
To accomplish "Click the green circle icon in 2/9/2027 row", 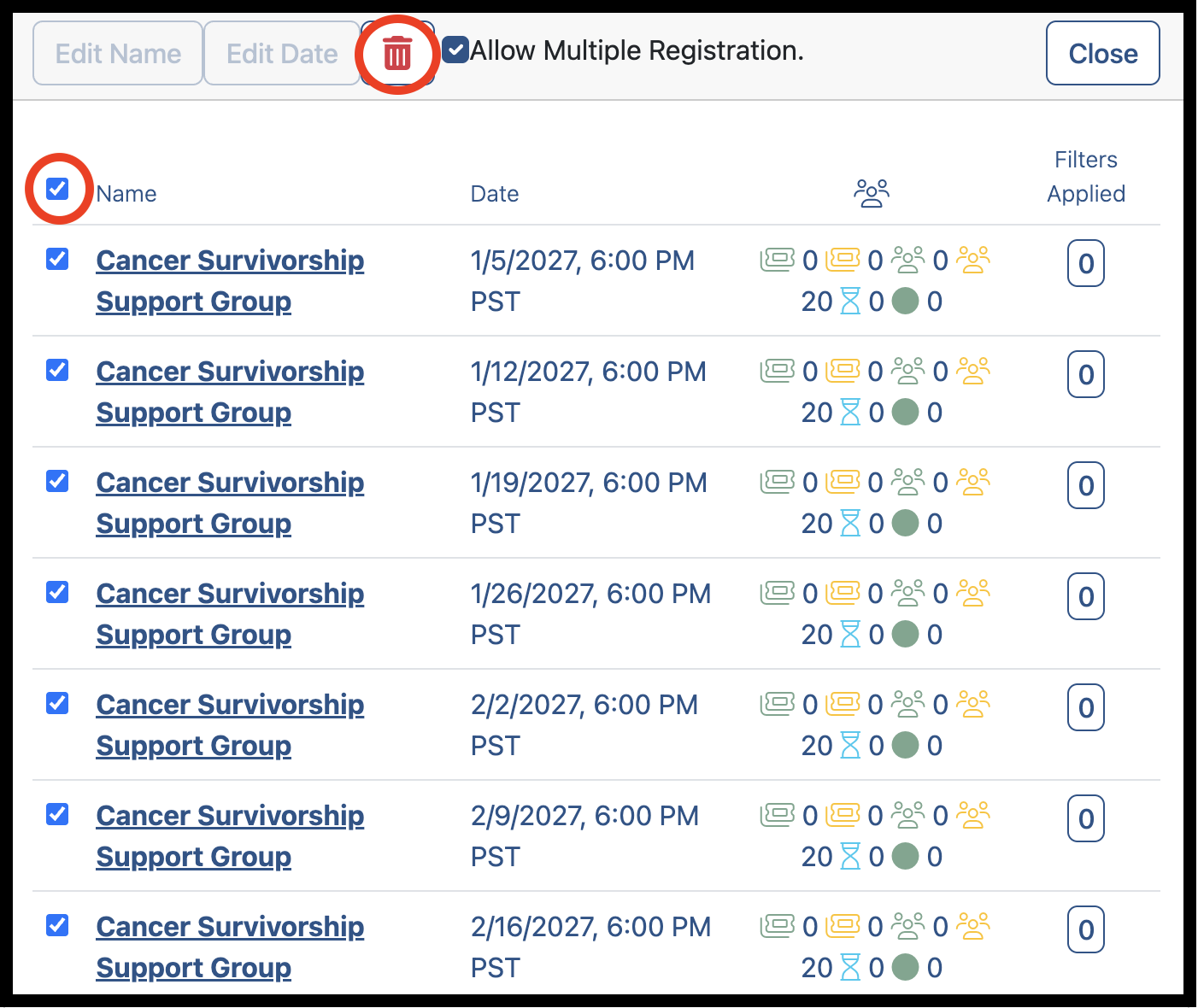I will point(905,856).
